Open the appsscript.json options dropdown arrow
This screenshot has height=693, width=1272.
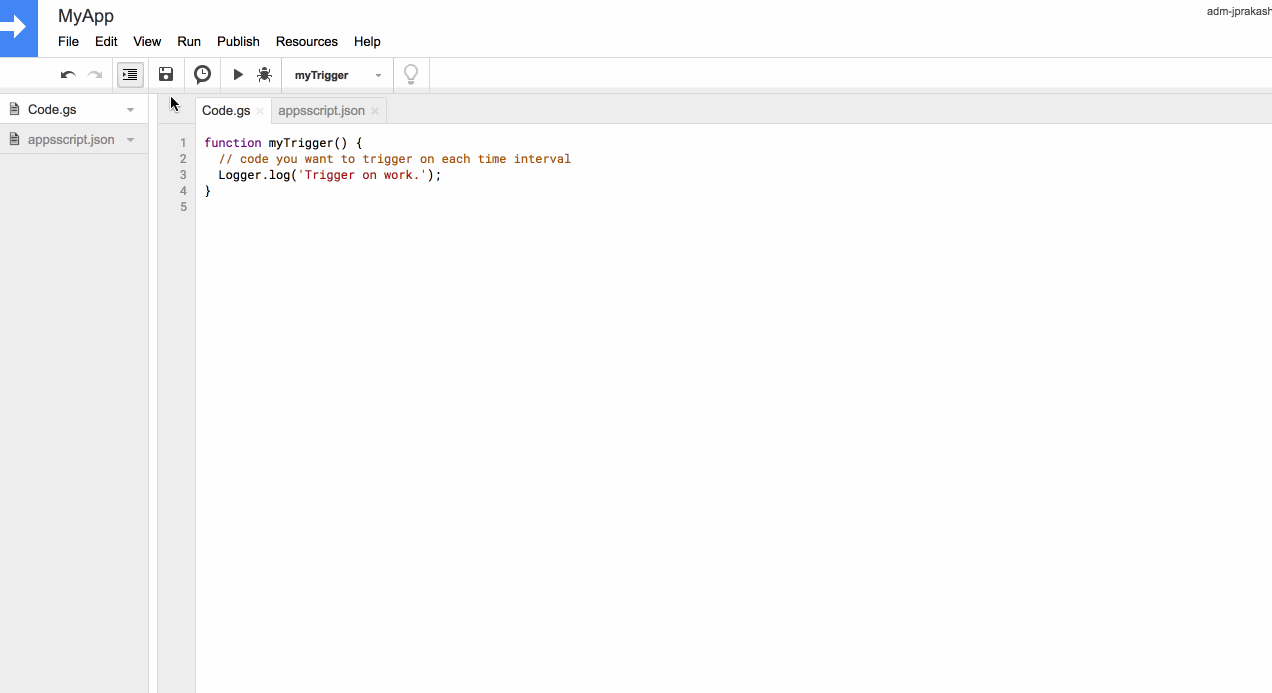click(x=130, y=139)
